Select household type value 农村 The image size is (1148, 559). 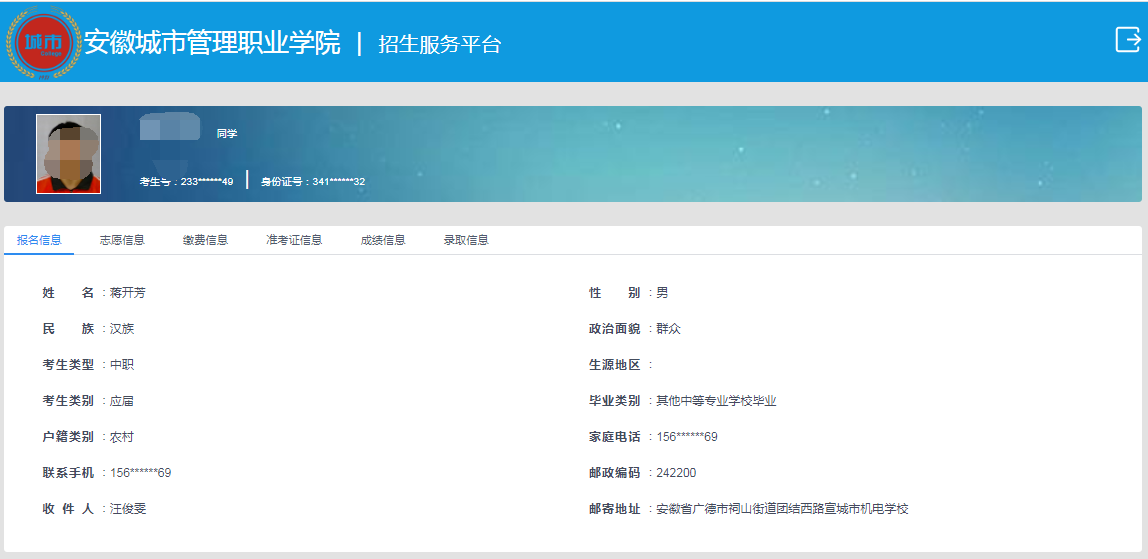(x=122, y=437)
